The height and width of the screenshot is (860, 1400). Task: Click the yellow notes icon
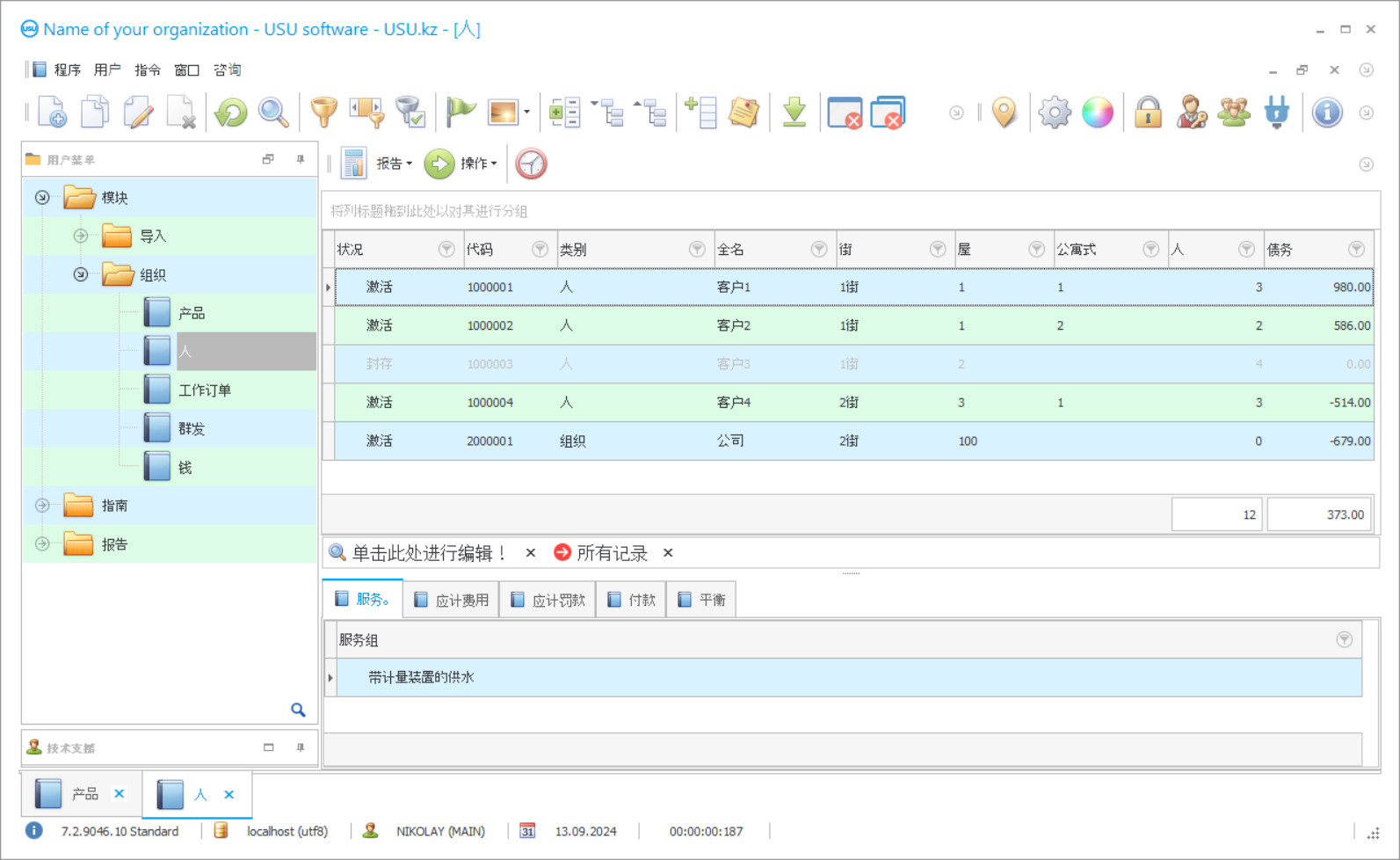pos(744,113)
